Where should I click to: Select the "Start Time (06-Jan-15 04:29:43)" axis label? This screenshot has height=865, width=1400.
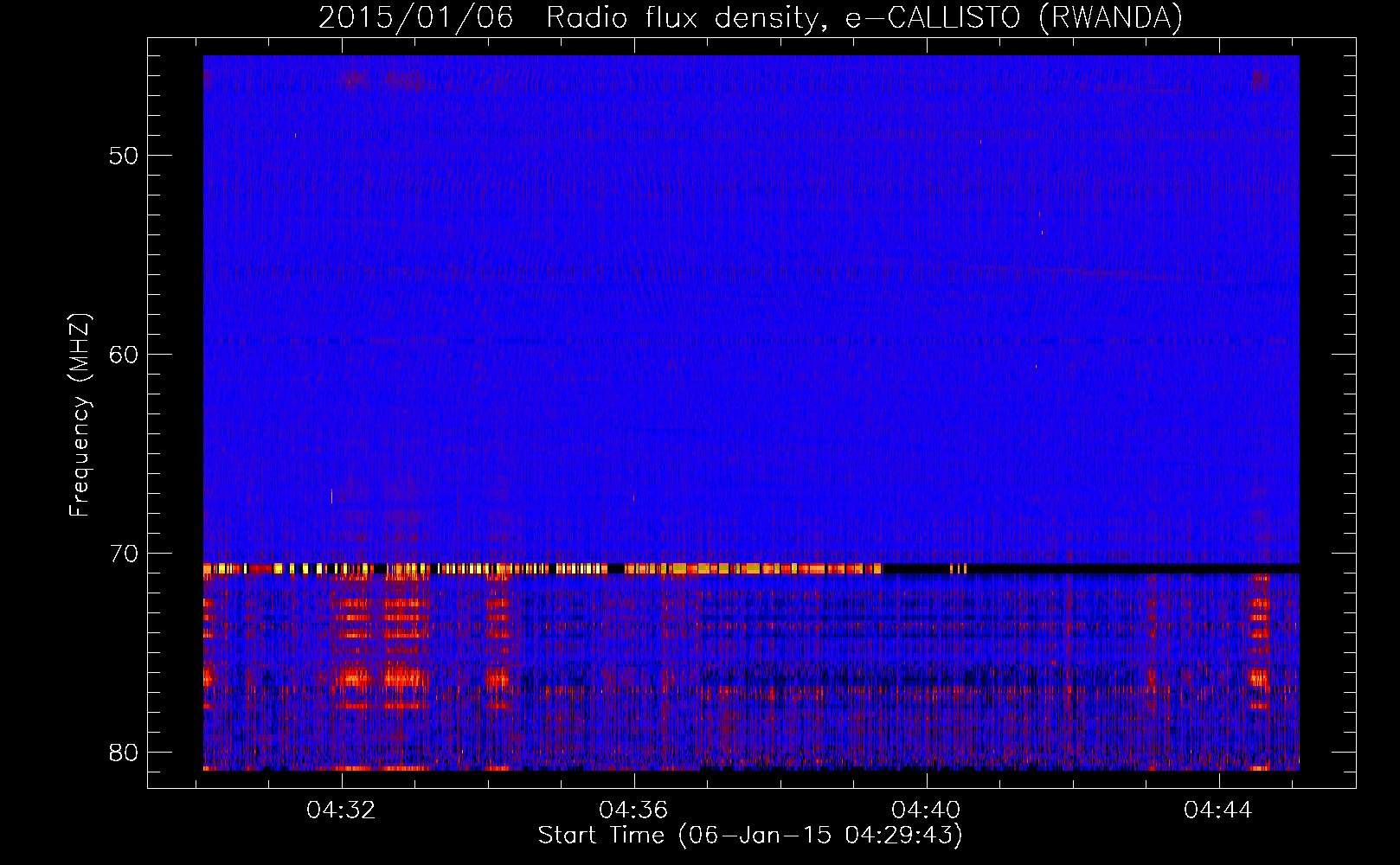[750, 836]
